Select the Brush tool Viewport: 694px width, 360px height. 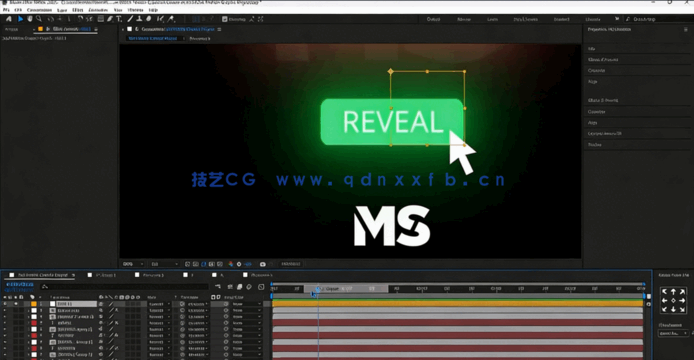tap(130, 19)
